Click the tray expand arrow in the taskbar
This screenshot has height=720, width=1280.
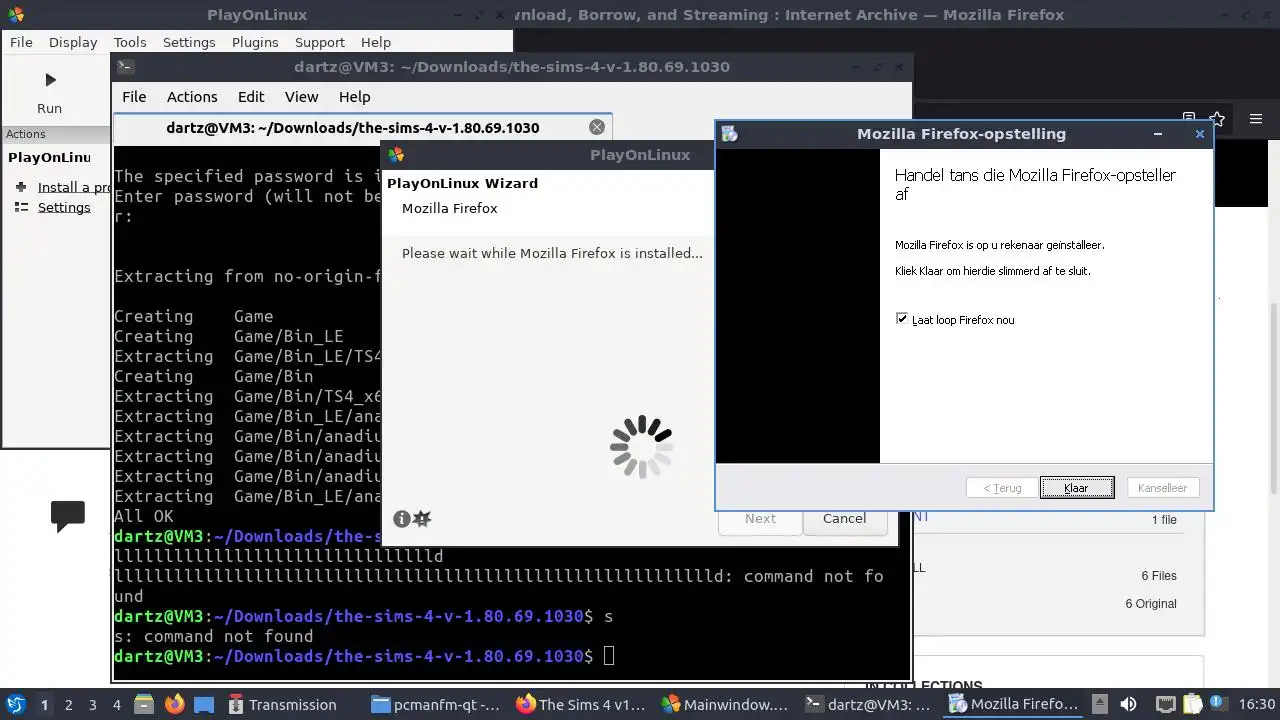[x=1099, y=704]
